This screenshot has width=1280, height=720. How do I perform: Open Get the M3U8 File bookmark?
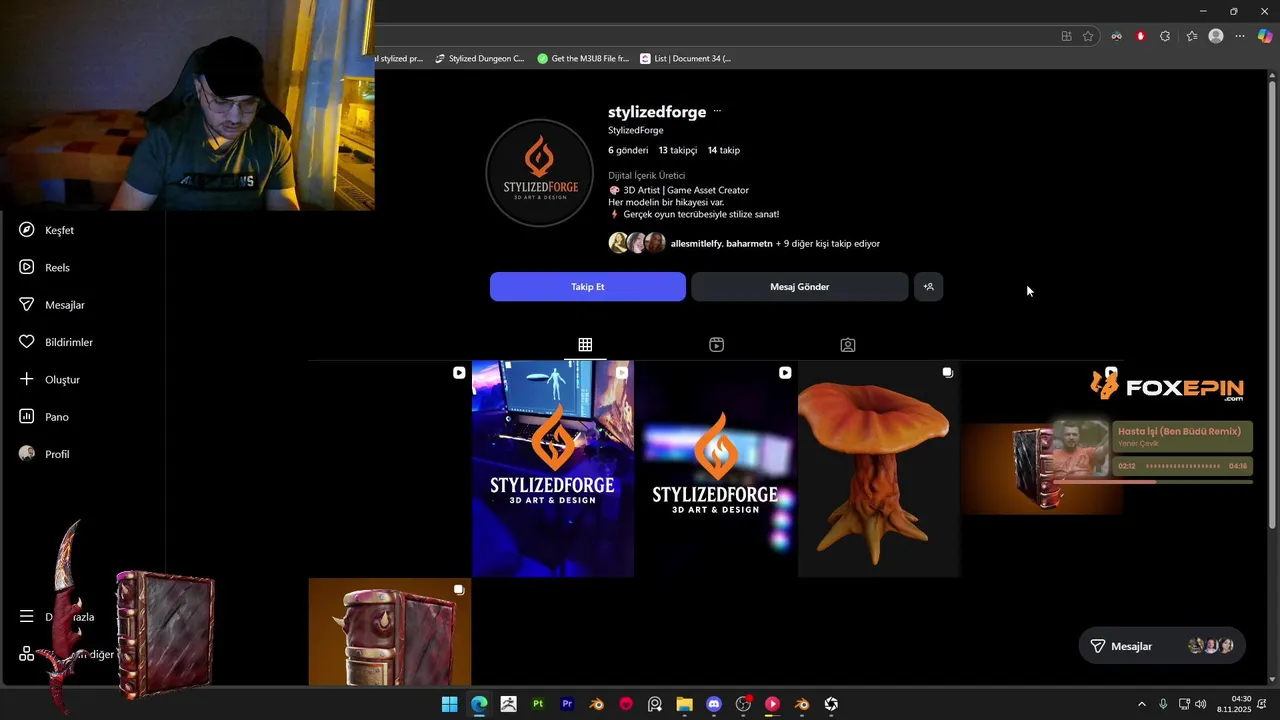click(584, 59)
